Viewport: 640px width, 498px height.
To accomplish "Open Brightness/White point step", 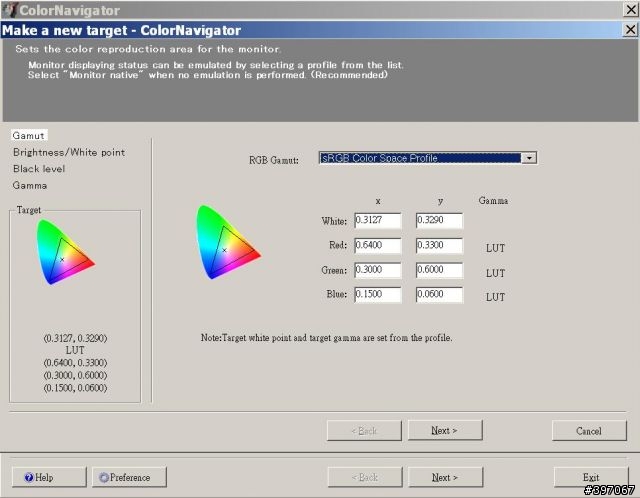I will [69, 152].
